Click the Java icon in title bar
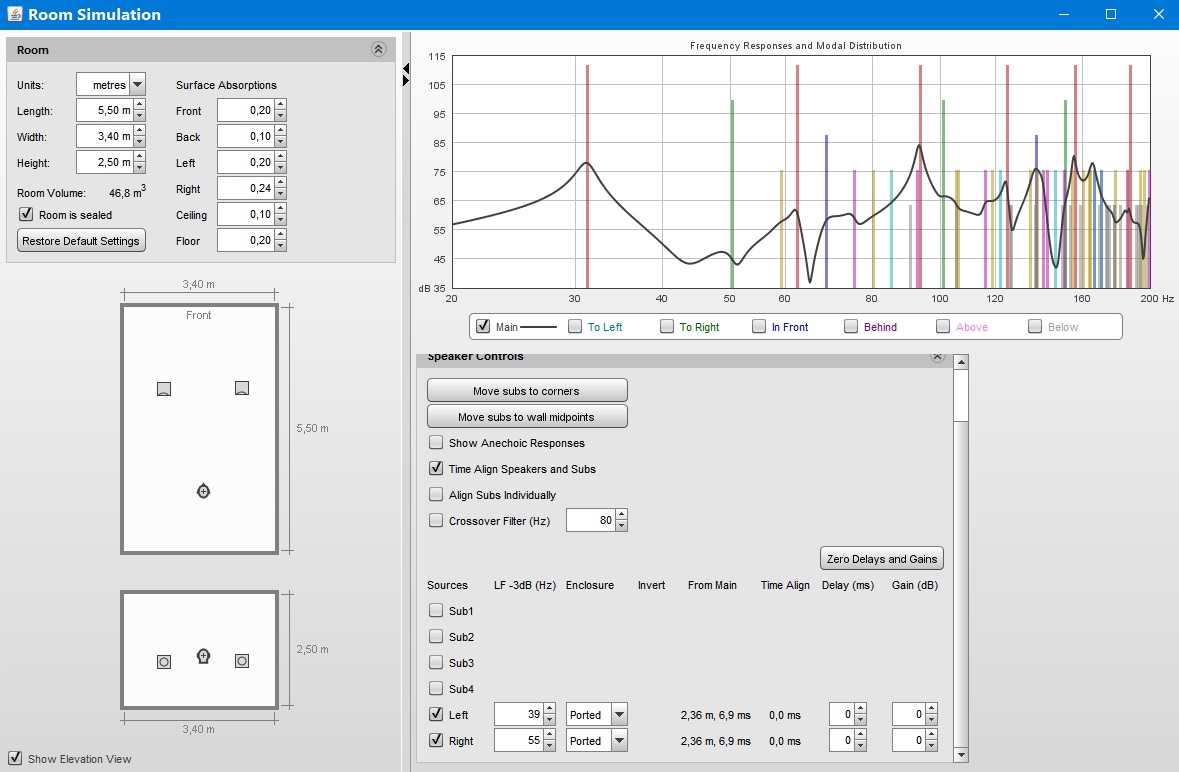Image resolution: width=1179 pixels, height=772 pixels. [13, 15]
